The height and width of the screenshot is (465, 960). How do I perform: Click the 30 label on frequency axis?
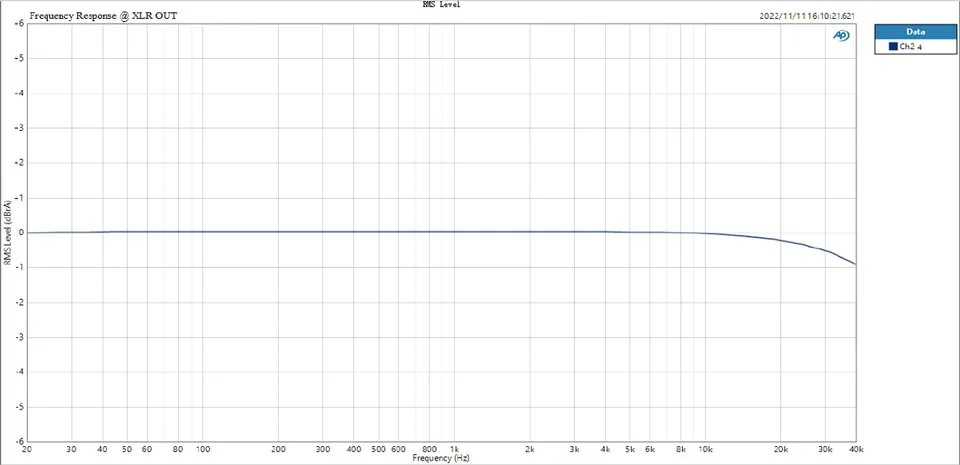click(x=72, y=449)
